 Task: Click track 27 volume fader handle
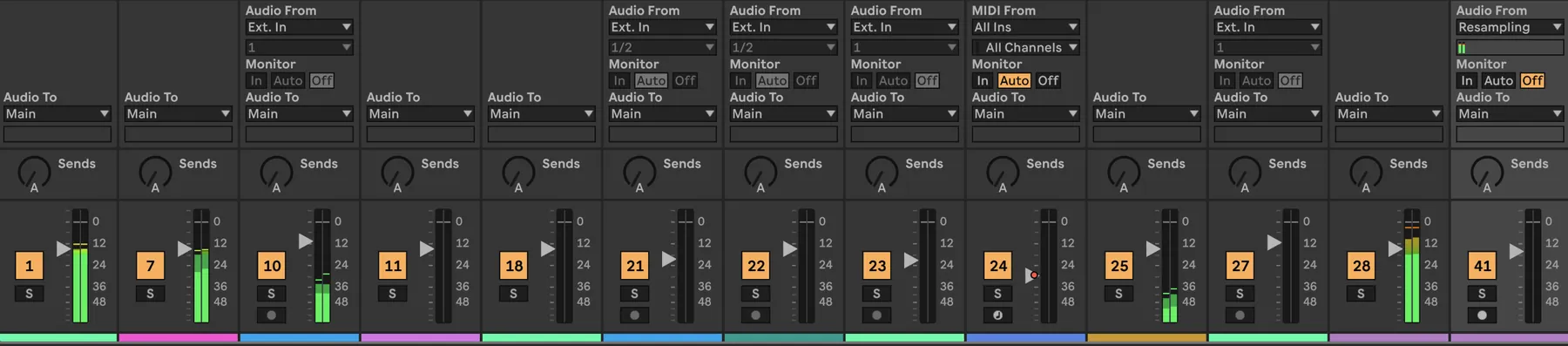[x=1274, y=241]
